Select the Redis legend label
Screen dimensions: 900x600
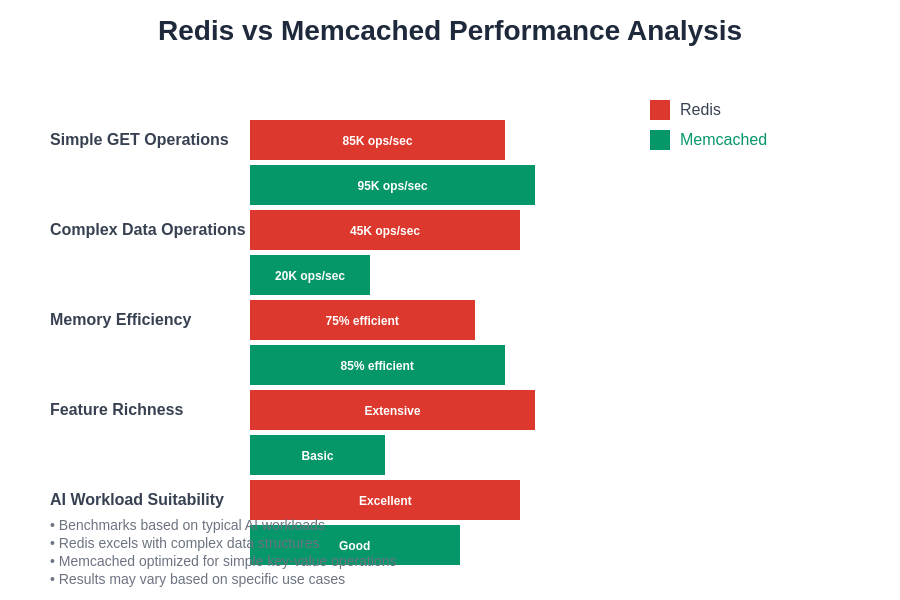pos(700,110)
